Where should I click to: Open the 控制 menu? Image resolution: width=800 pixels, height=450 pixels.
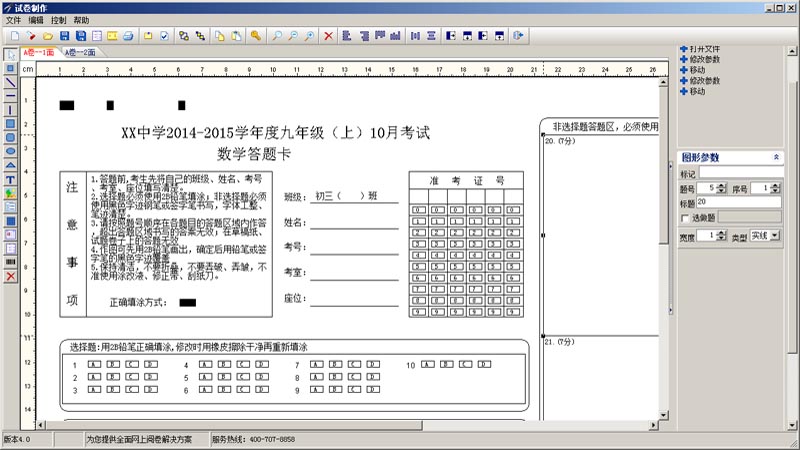pyautogui.click(x=58, y=20)
